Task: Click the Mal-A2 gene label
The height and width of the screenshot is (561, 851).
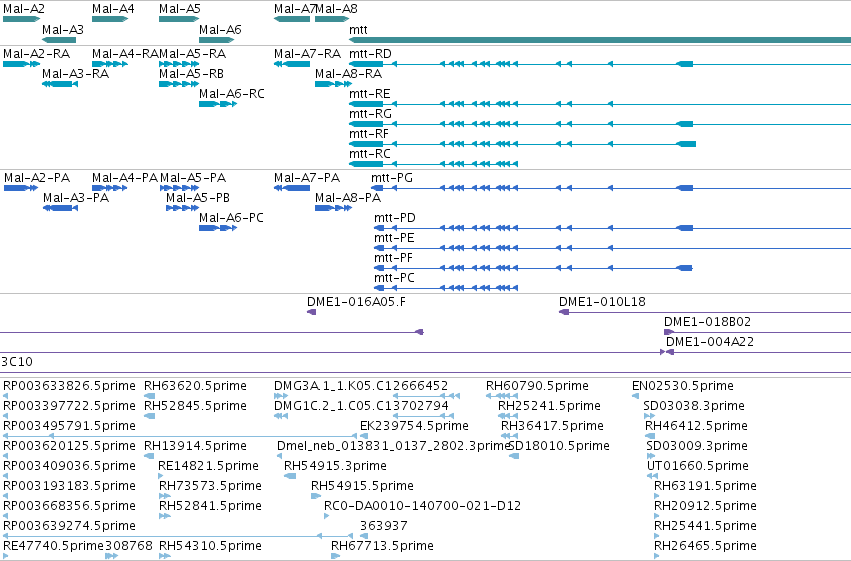Action: point(24,9)
